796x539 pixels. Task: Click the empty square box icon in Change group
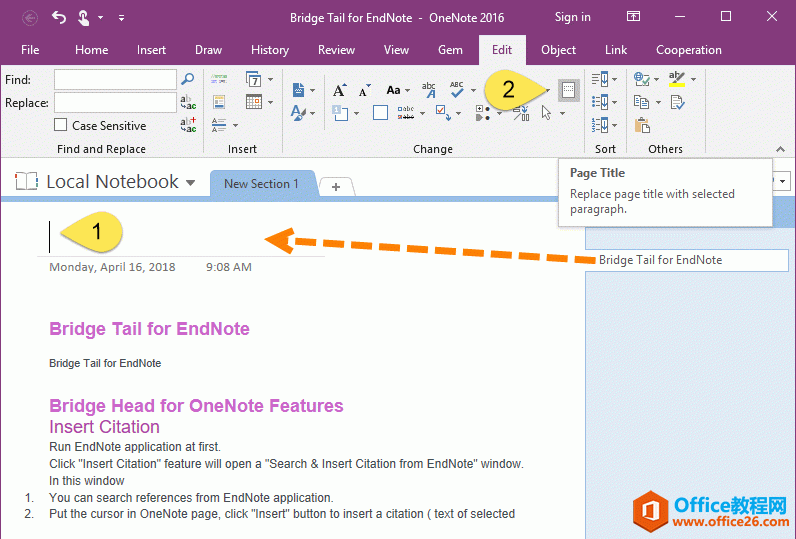(380, 113)
